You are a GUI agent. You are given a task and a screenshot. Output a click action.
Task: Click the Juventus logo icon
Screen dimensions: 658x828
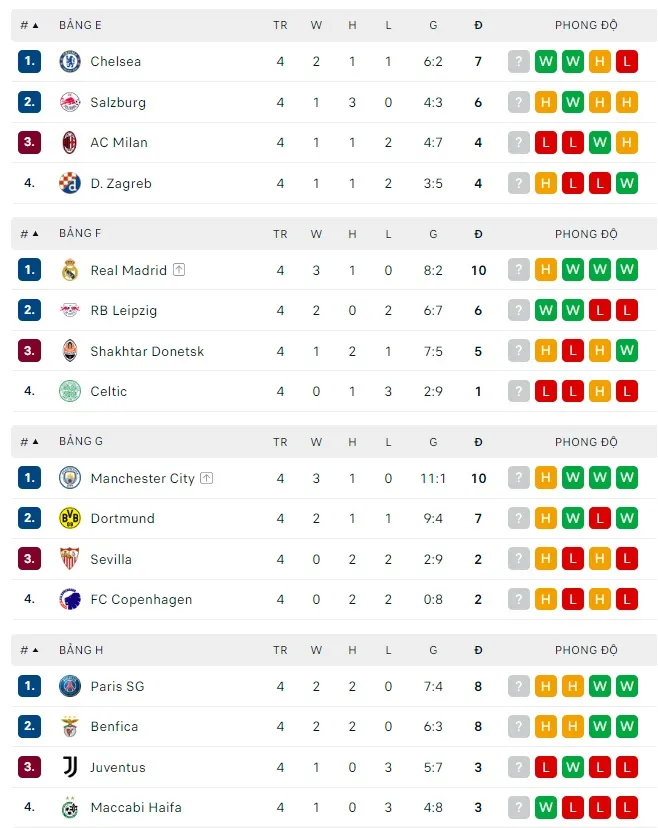[x=70, y=767]
